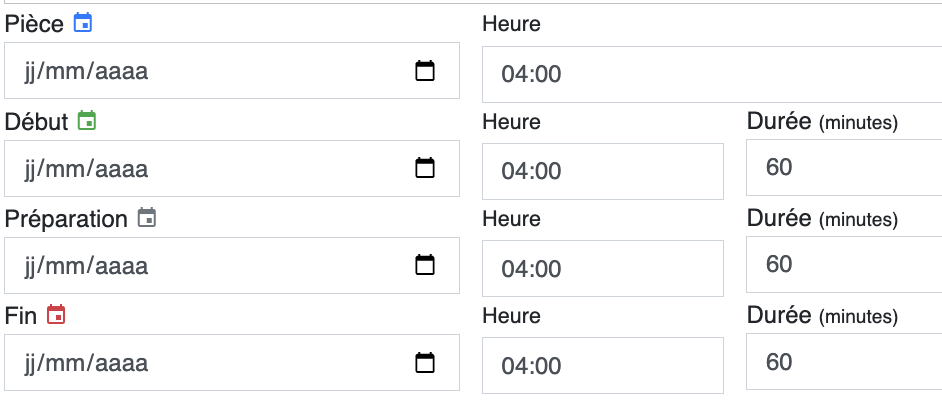Open the date picker in the Fin field
This screenshot has height=400, width=942.
425,363
